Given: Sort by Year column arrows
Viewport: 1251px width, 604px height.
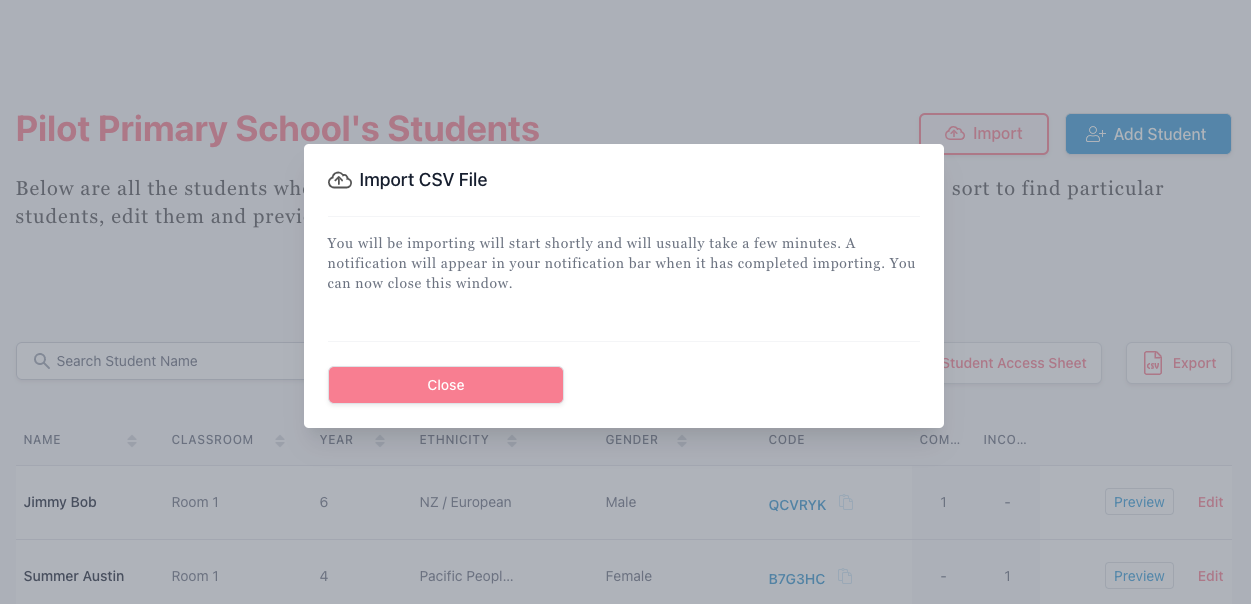Looking at the screenshot, I should 380,441.
